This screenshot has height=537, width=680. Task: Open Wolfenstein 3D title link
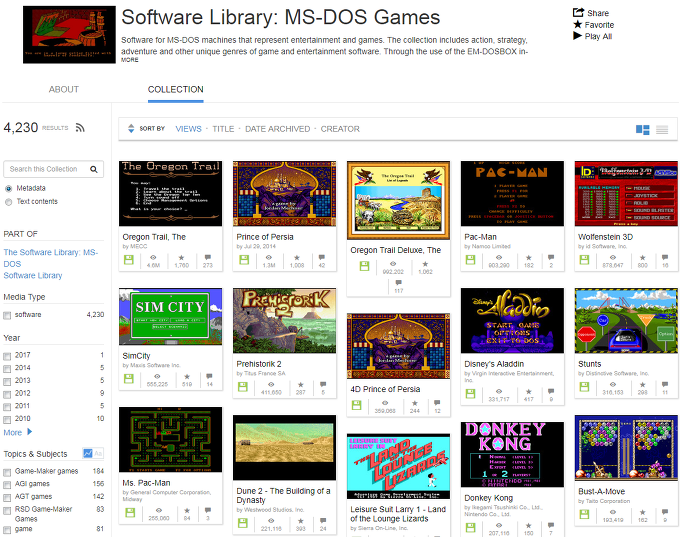[605, 237]
